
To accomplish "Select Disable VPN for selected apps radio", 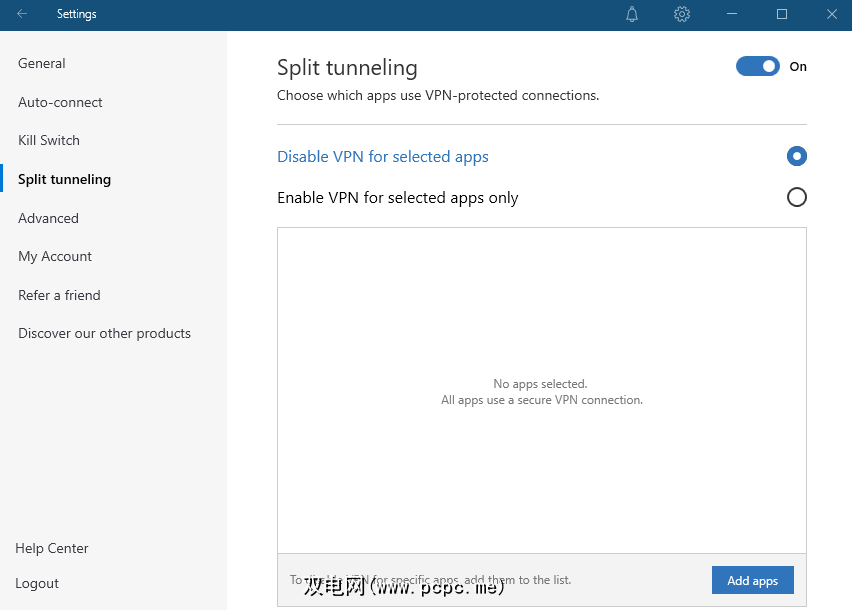I will tap(796, 156).
